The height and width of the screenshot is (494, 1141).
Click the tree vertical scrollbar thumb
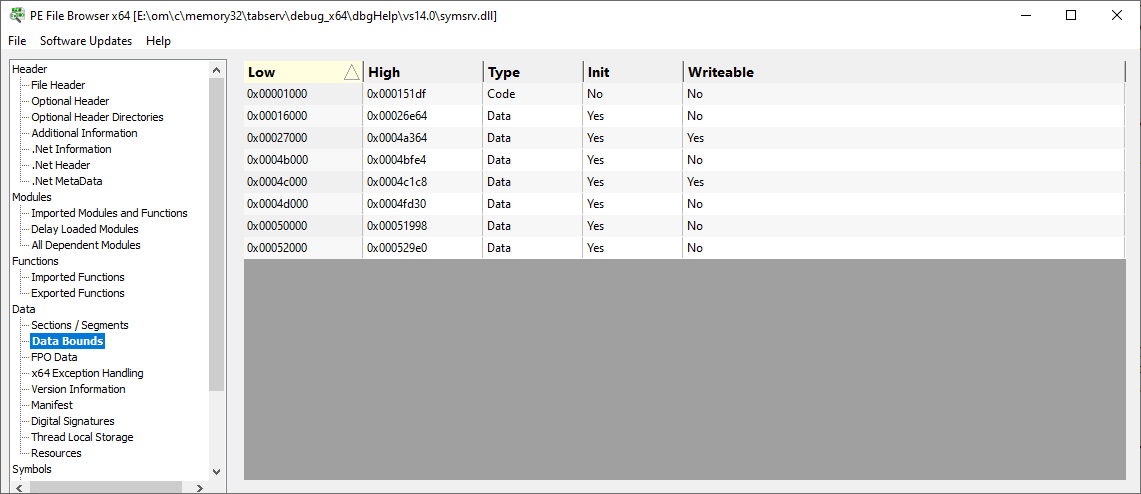pos(216,234)
